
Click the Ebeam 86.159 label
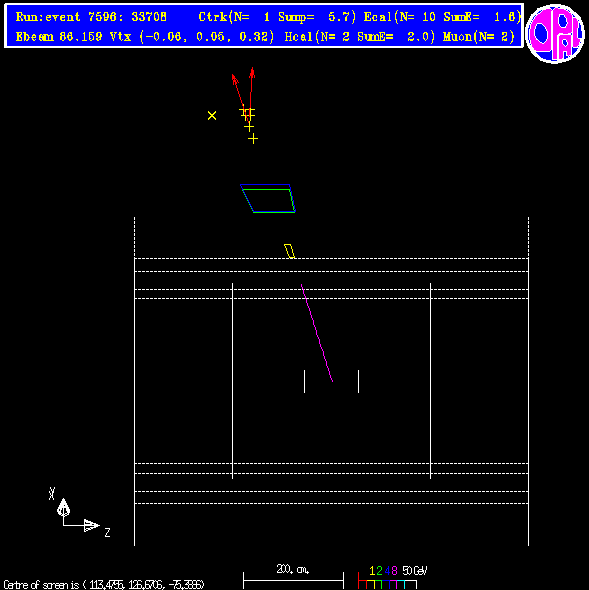pos(59,37)
